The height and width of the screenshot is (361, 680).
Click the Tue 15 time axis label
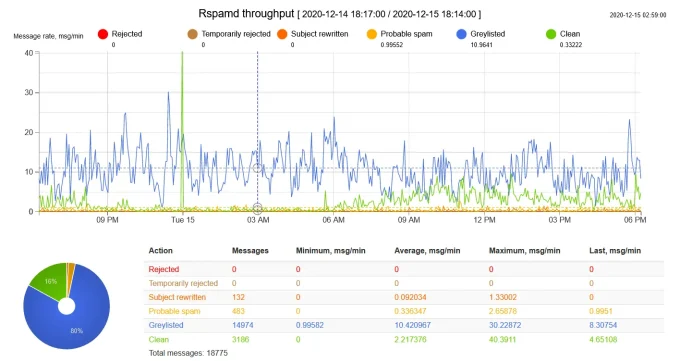(183, 220)
